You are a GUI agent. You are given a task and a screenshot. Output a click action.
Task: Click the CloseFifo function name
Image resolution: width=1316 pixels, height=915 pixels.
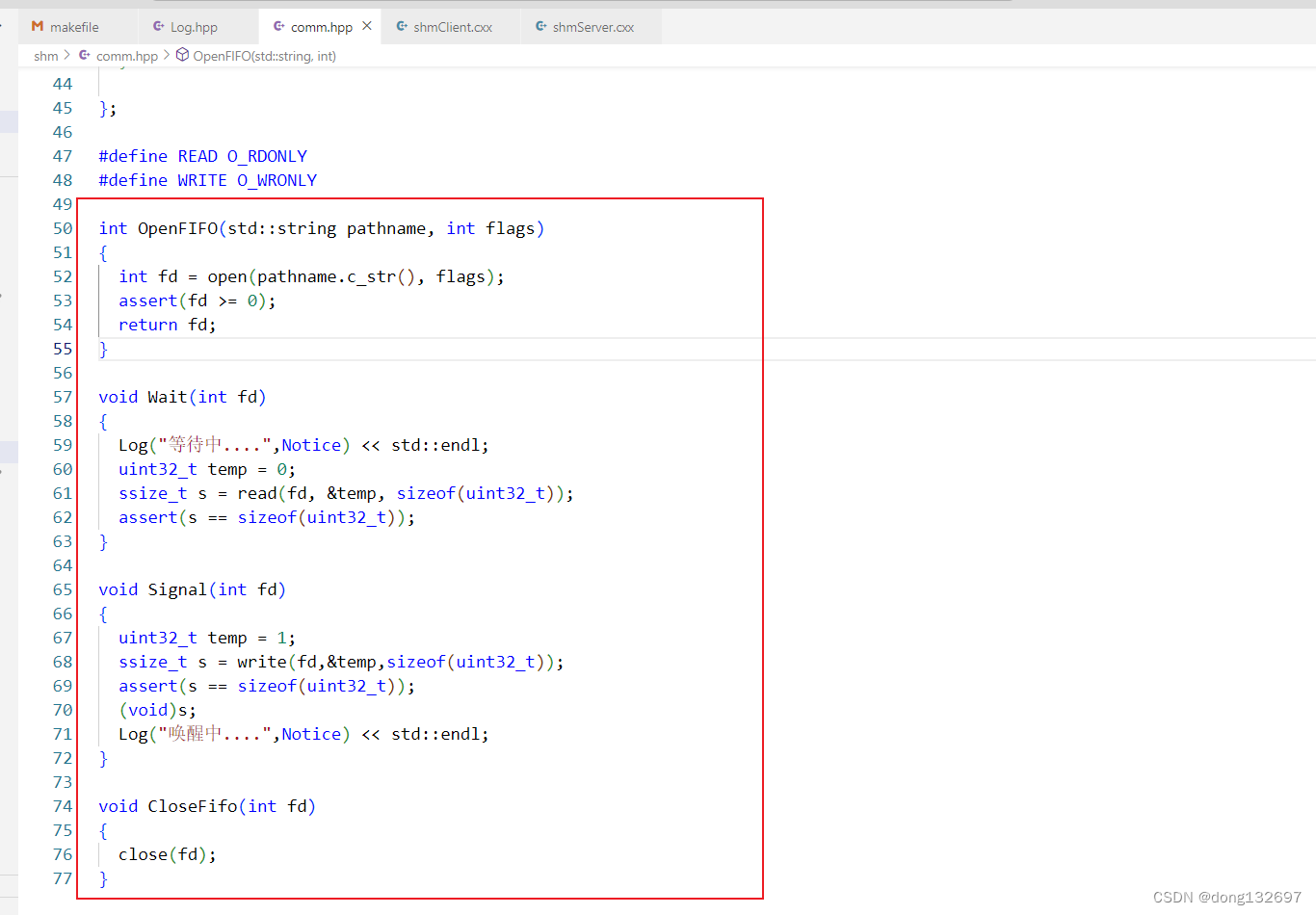pyautogui.click(x=193, y=806)
